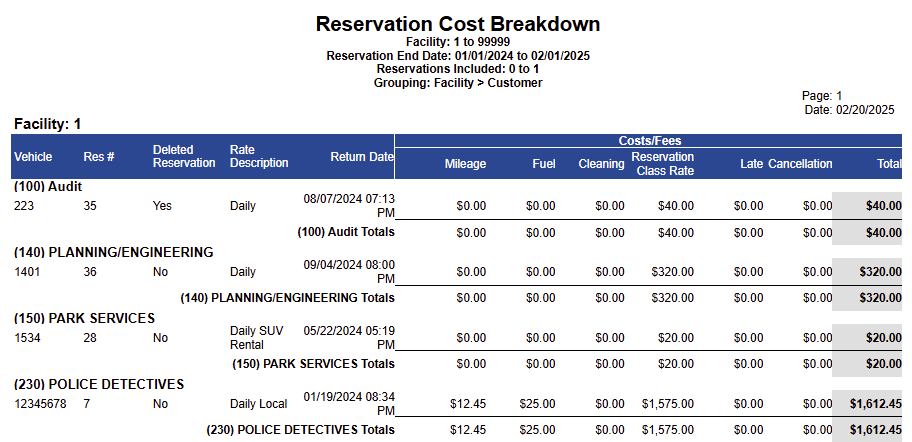
Task: Select the Daily SUV Rental rate description
Action: tap(256, 337)
